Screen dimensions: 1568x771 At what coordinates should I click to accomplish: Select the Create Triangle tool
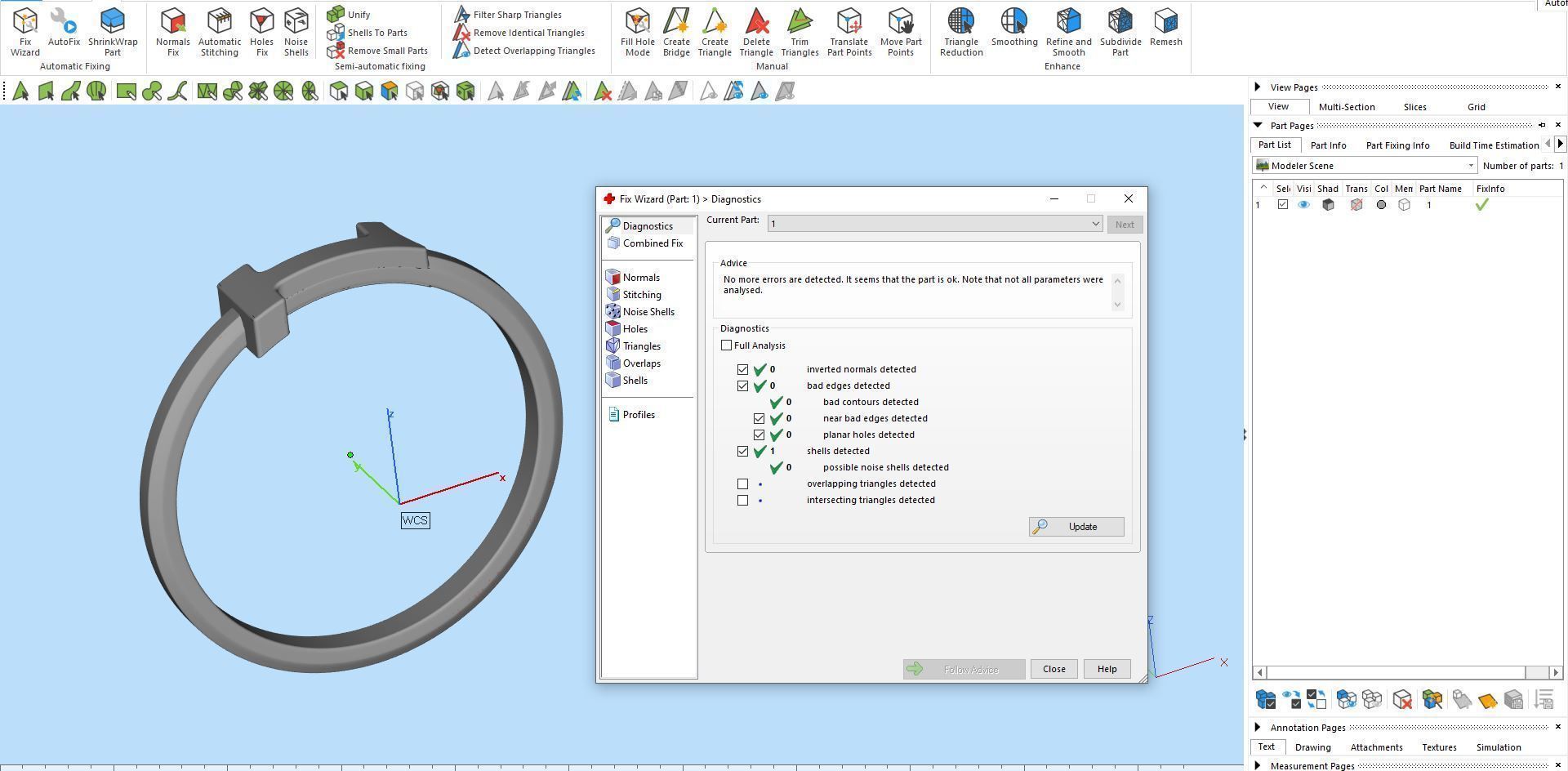click(x=715, y=33)
